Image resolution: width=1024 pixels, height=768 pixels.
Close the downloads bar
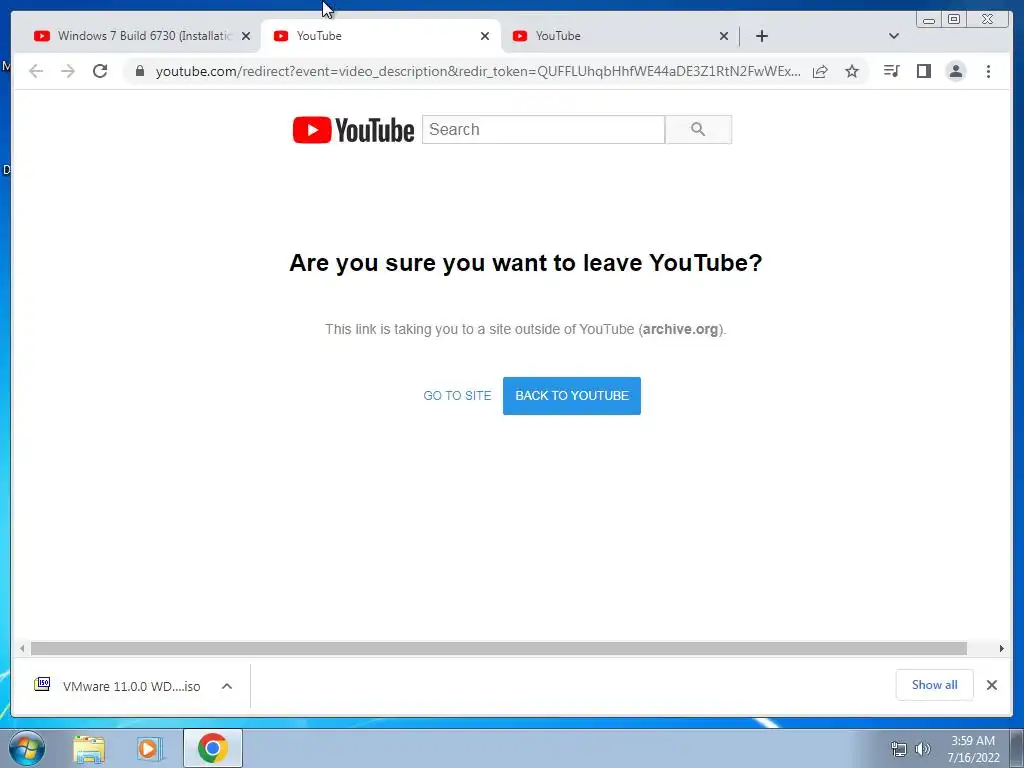pos(991,685)
